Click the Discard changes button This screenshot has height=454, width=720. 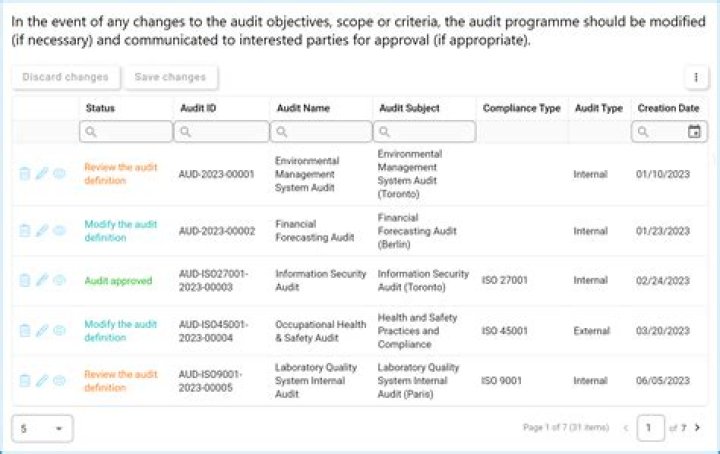66,77
